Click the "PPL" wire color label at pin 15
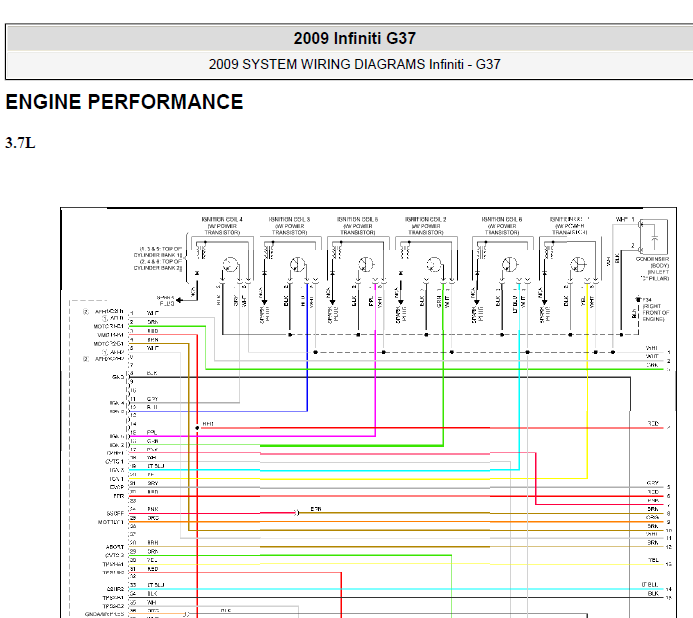This screenshot has width=693, height=618. (x=152, y=432)
